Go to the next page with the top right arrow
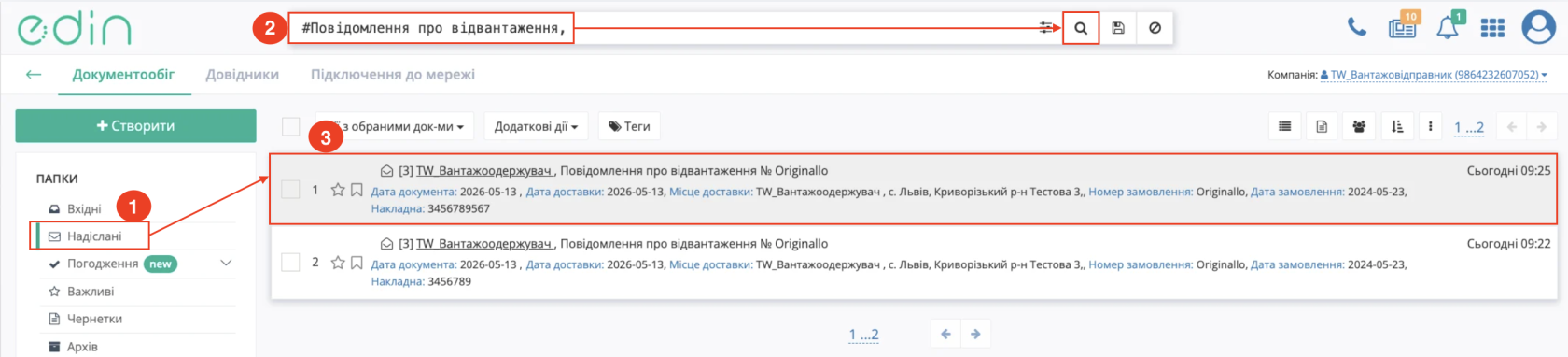 tap(1541, 126)
